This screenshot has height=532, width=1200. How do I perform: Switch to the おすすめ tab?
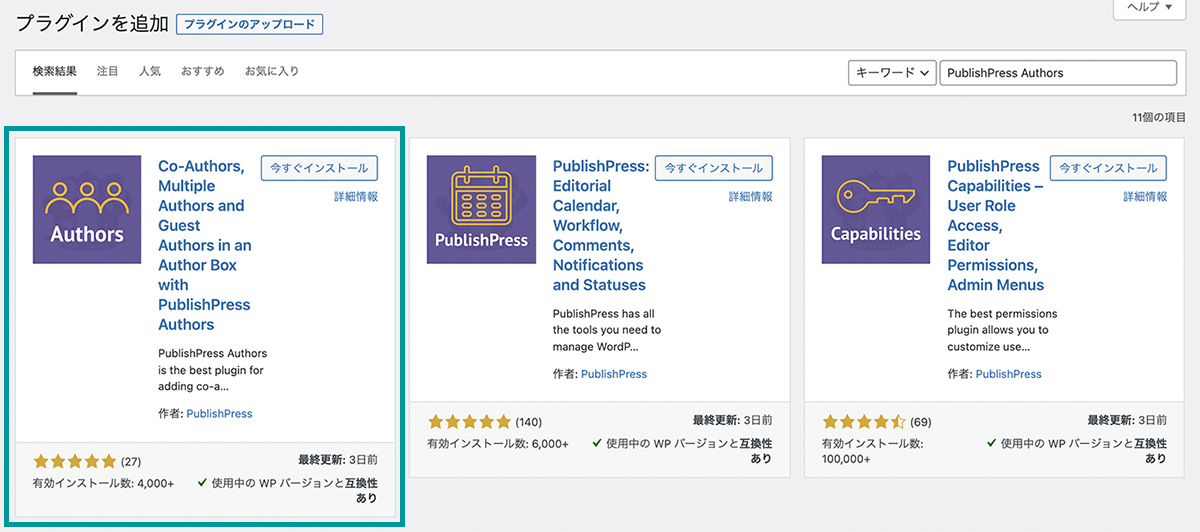(x=203, y=72)
